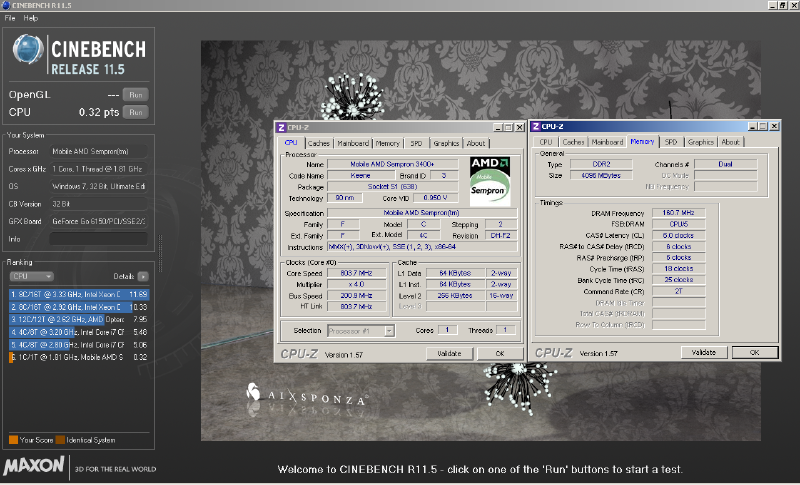The height and width of the screenshot is (485, 800).
Task: Switch to Graphics tab in right CPU-Z window
Action: pyautogui.click(x=701, y=142)
